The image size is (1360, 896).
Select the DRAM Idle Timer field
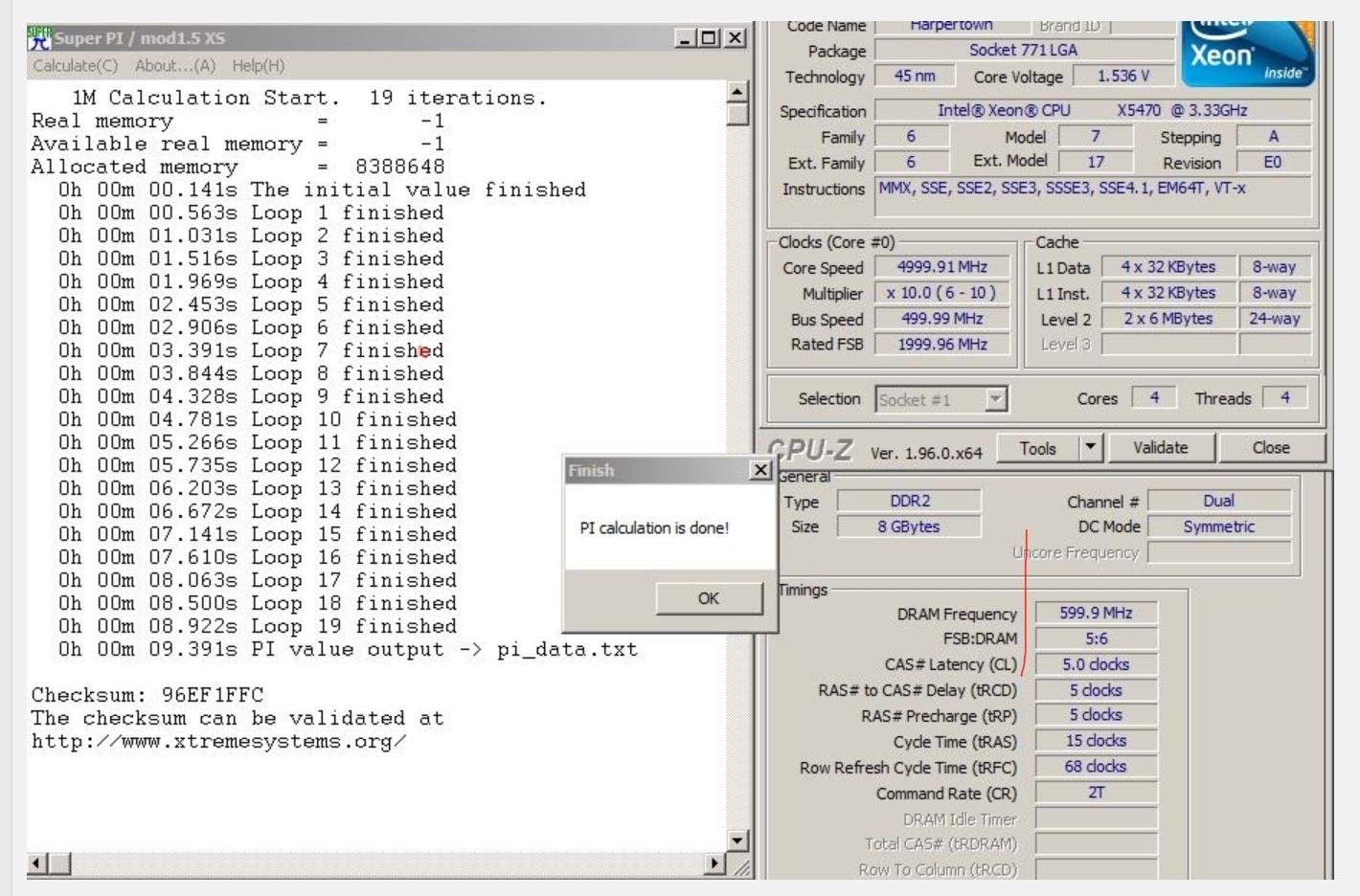pyautogui.click(x=1098, y=819)
